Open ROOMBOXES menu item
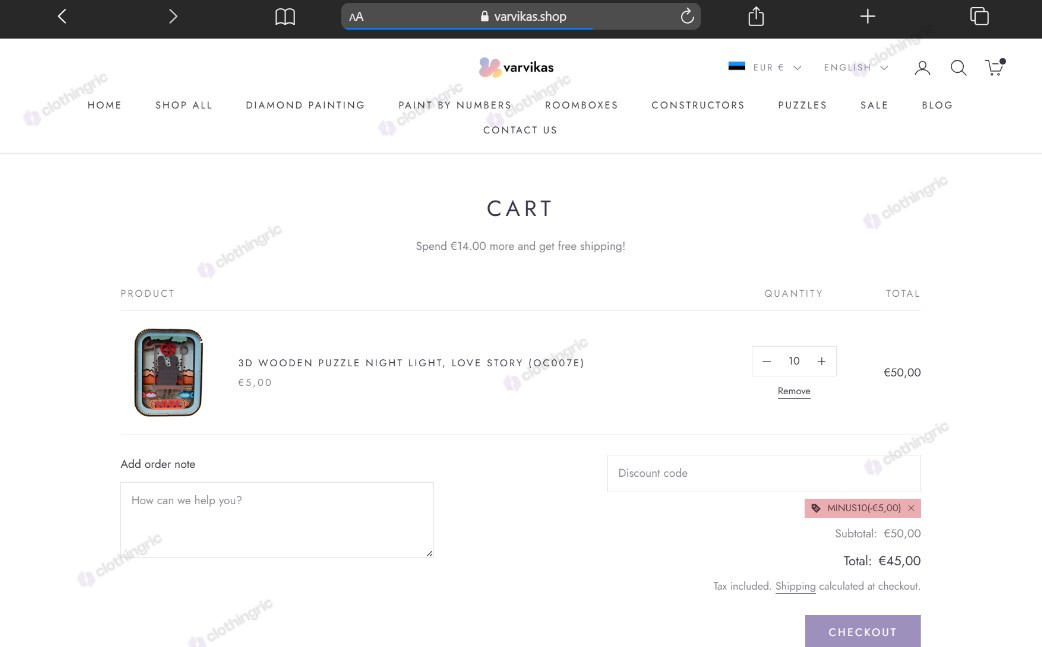Screen dimensions: 1042x647 pyautogui.click(x=581, y=105)
